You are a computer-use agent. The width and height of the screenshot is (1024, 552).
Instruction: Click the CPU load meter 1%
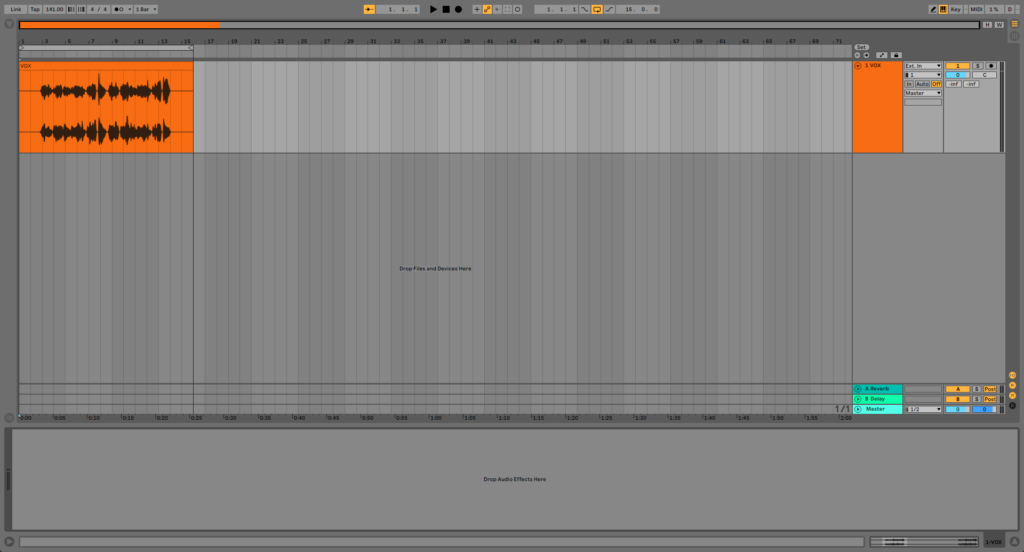993,9
